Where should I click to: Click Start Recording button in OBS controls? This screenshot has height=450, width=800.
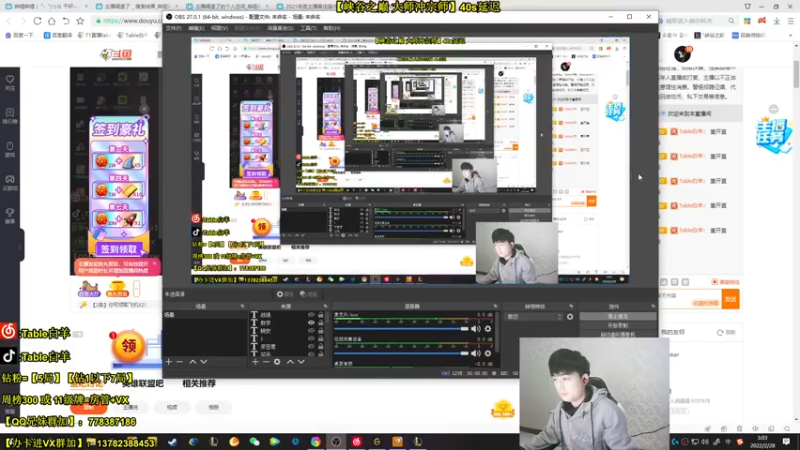pos(618,326)
